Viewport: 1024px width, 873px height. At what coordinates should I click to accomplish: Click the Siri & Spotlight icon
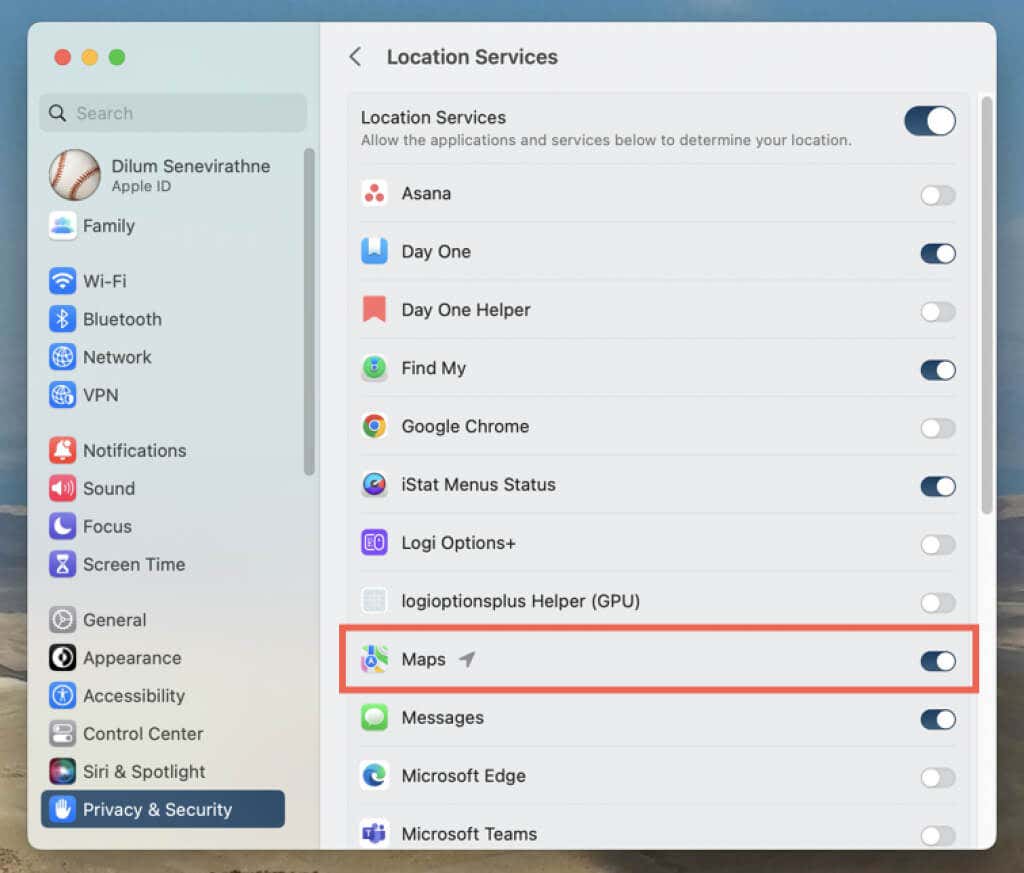coord(62,772)
